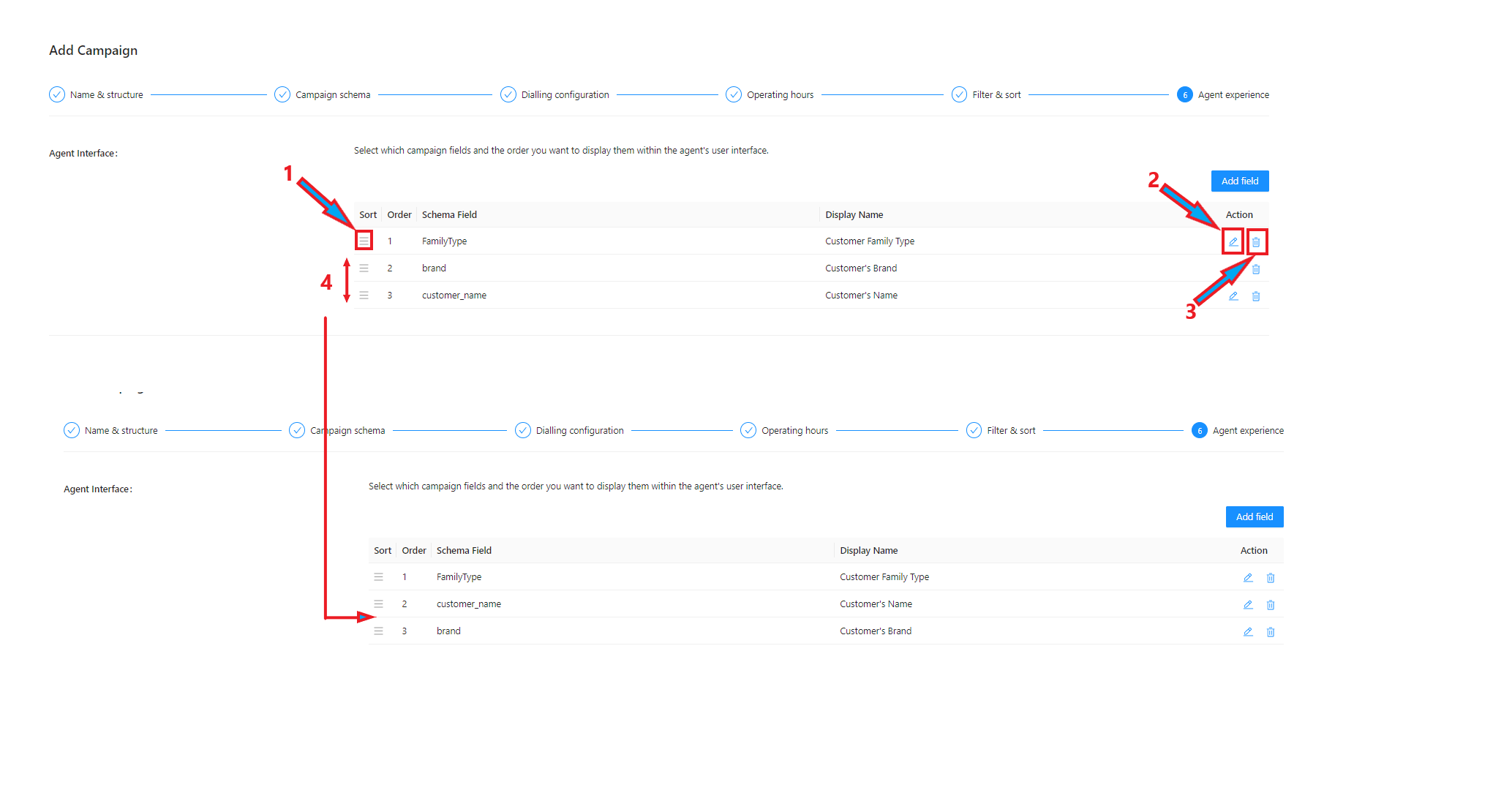Click step 6 badge of lower Agent experience
1493x812 pixels.
[1200, 430]
